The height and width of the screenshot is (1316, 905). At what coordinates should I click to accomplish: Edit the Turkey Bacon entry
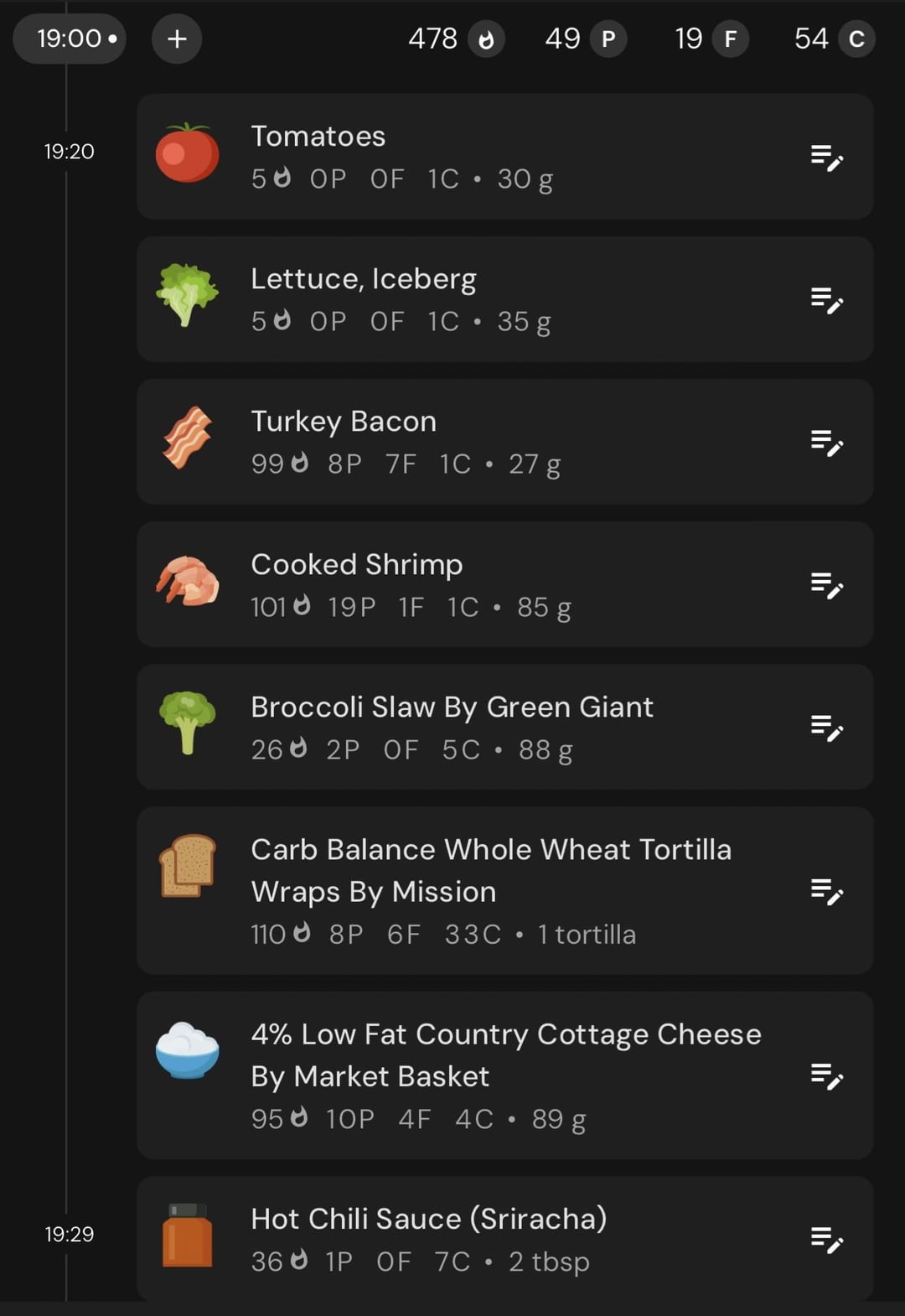[826, 442]
